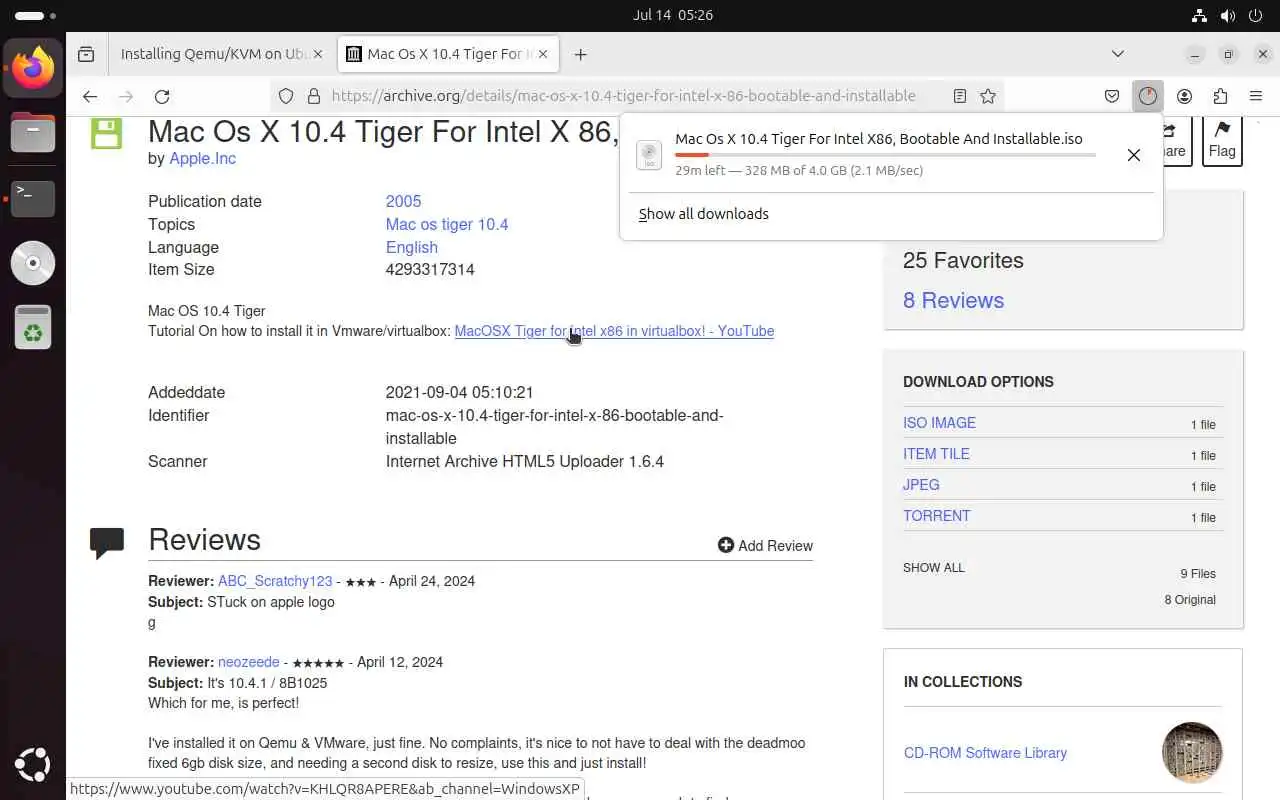Select the Mac Os X 10.4 Tiger tab
This screenshot has height=800, width=1280.
[x=448, y=54]
